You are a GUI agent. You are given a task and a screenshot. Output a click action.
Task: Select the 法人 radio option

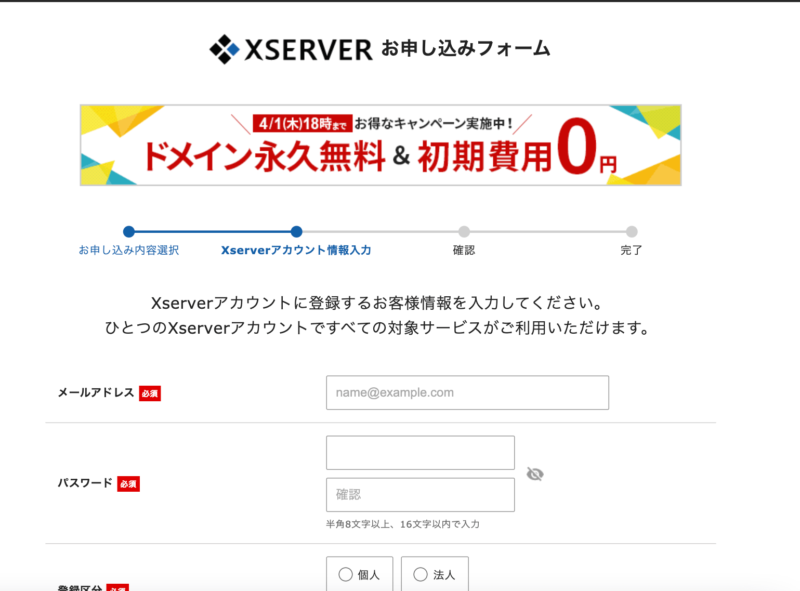(420, 575)
